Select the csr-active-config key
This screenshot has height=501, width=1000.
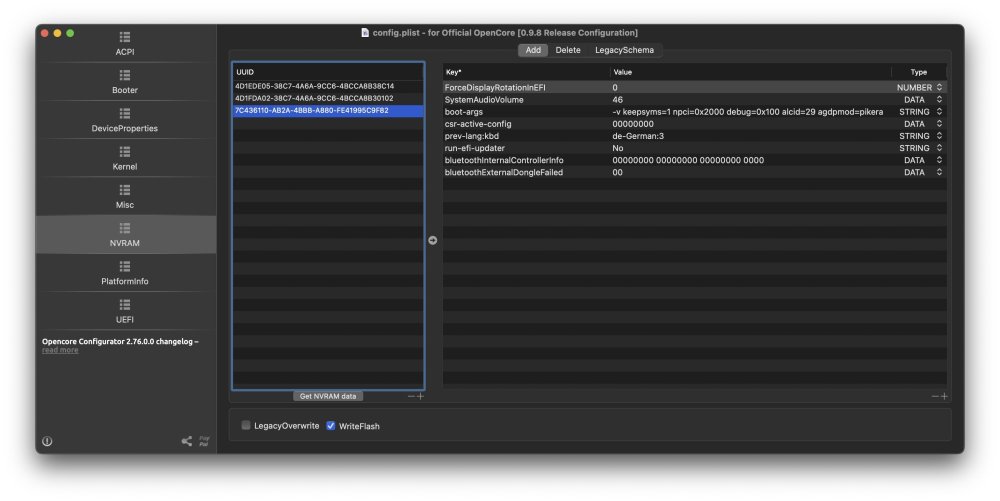478,124
